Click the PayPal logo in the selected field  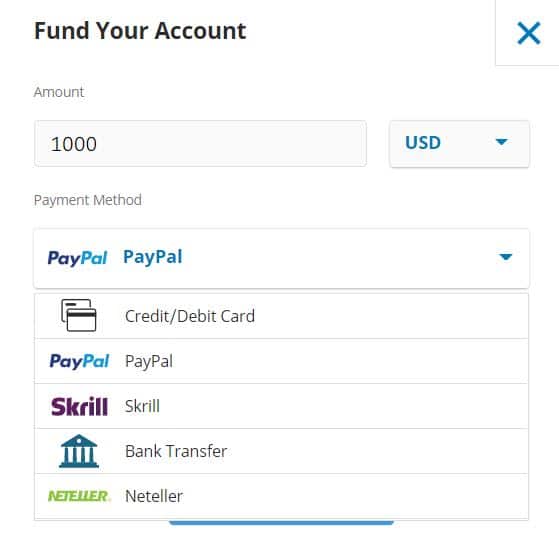77,258
